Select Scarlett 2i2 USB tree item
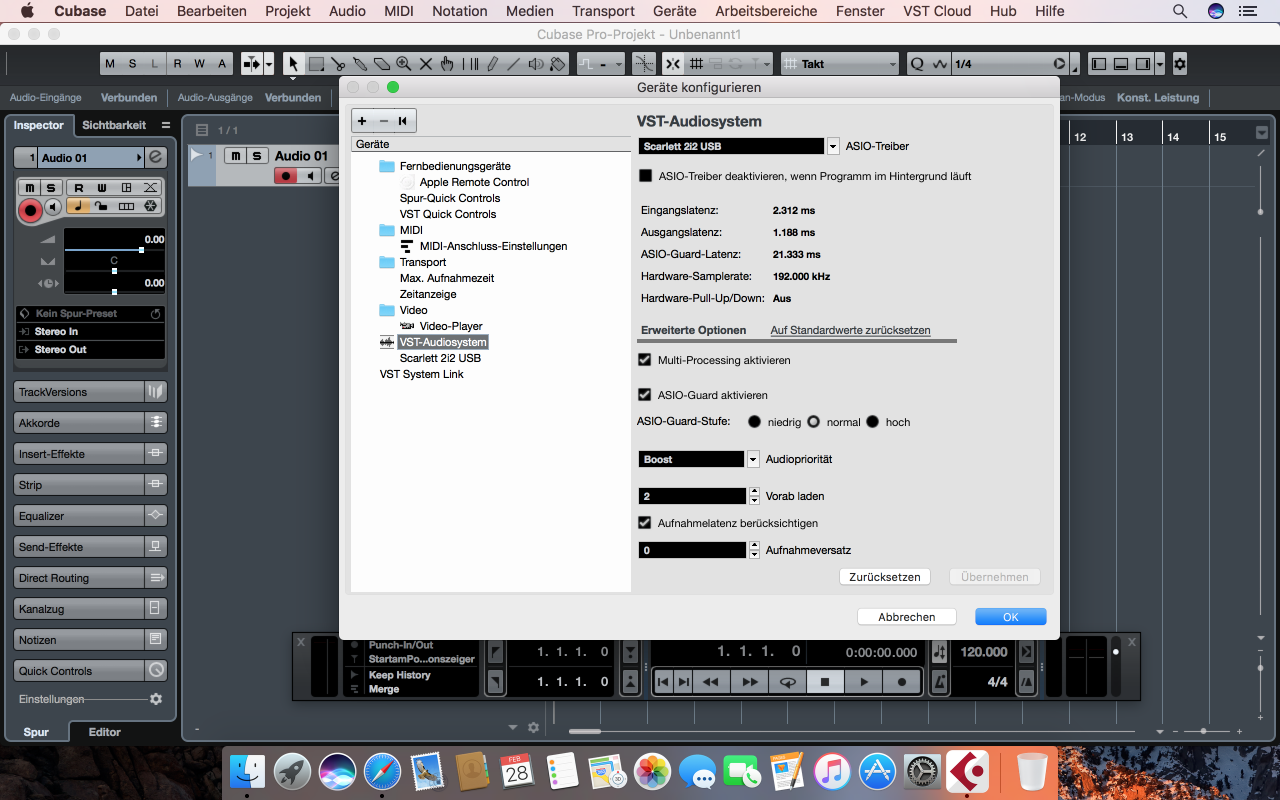Image resolution: width=1280 pixels, height=800 pixels. (x=440, y=358)
